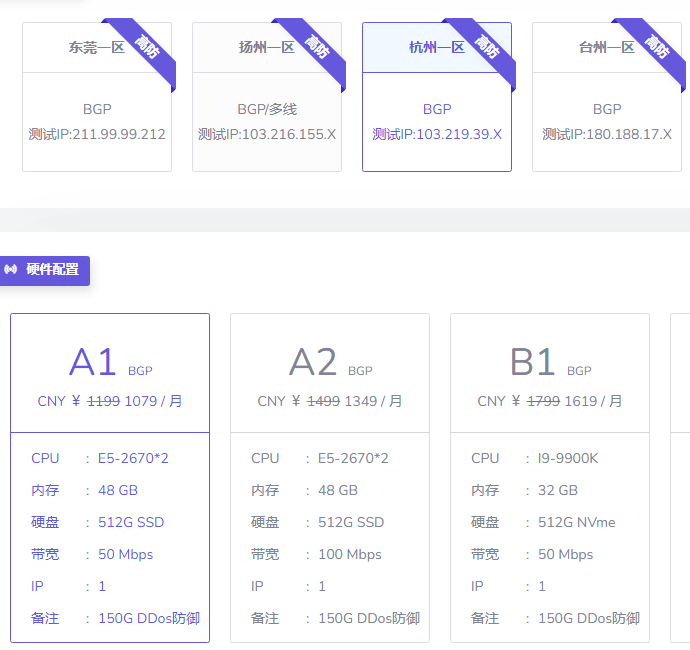Click the 高防 ribbon on 扬州一区
The image size is (690, 650).
317,47
